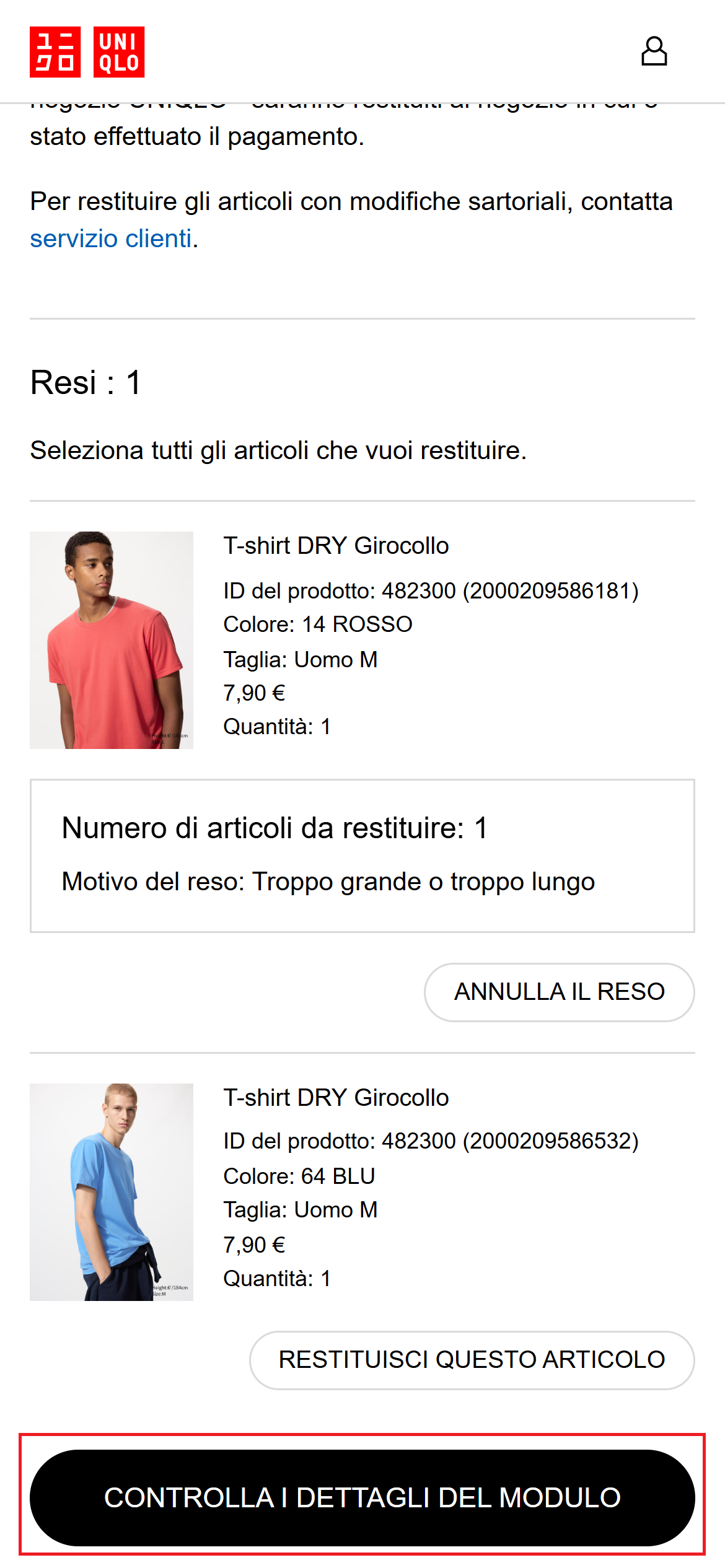Select the red T-shirt DRY Girocollo title
The height and width of the screenshot is (1568, 725).
click(336, 546)
